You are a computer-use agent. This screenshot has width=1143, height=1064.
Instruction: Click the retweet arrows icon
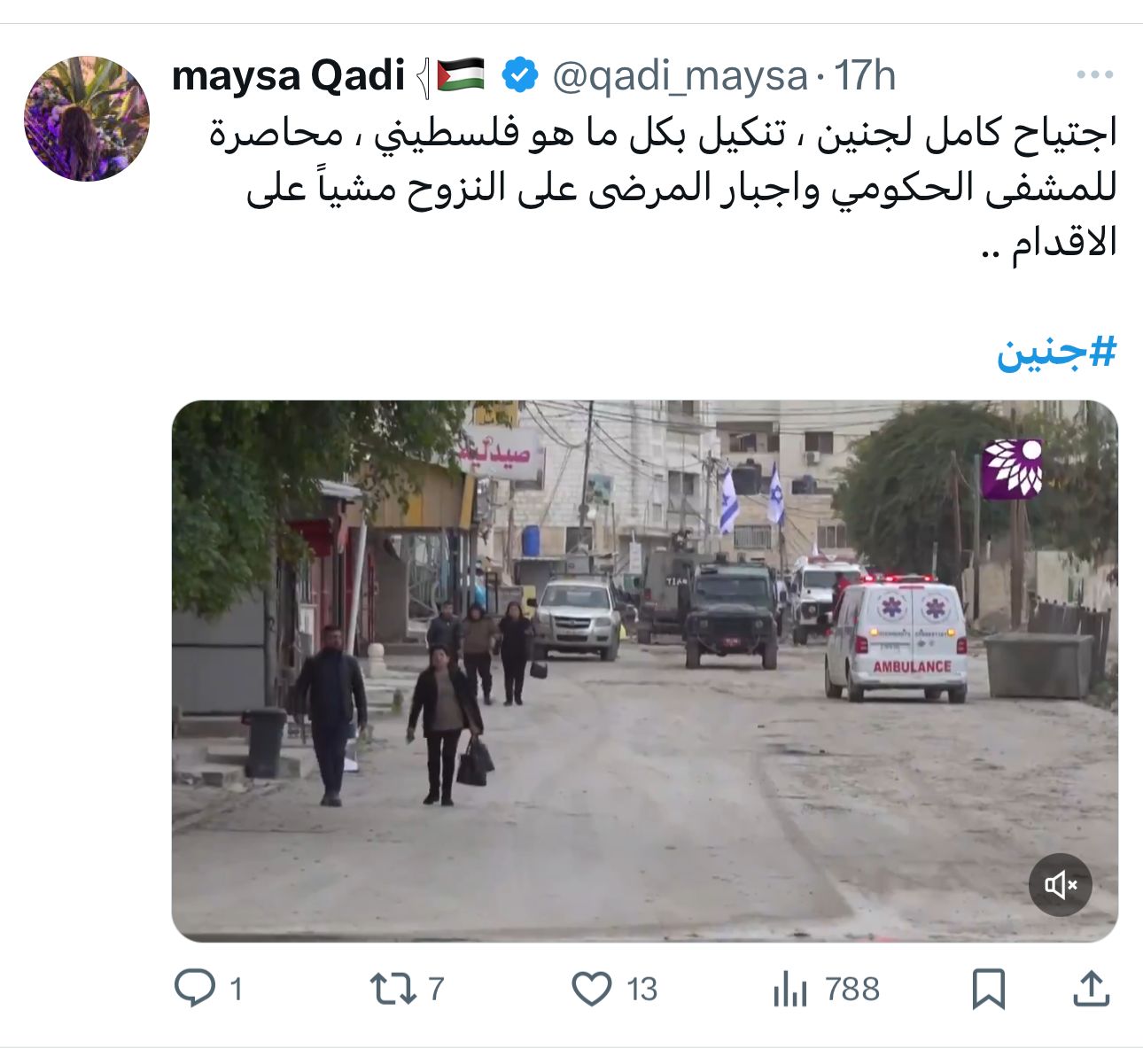point(393,989)
